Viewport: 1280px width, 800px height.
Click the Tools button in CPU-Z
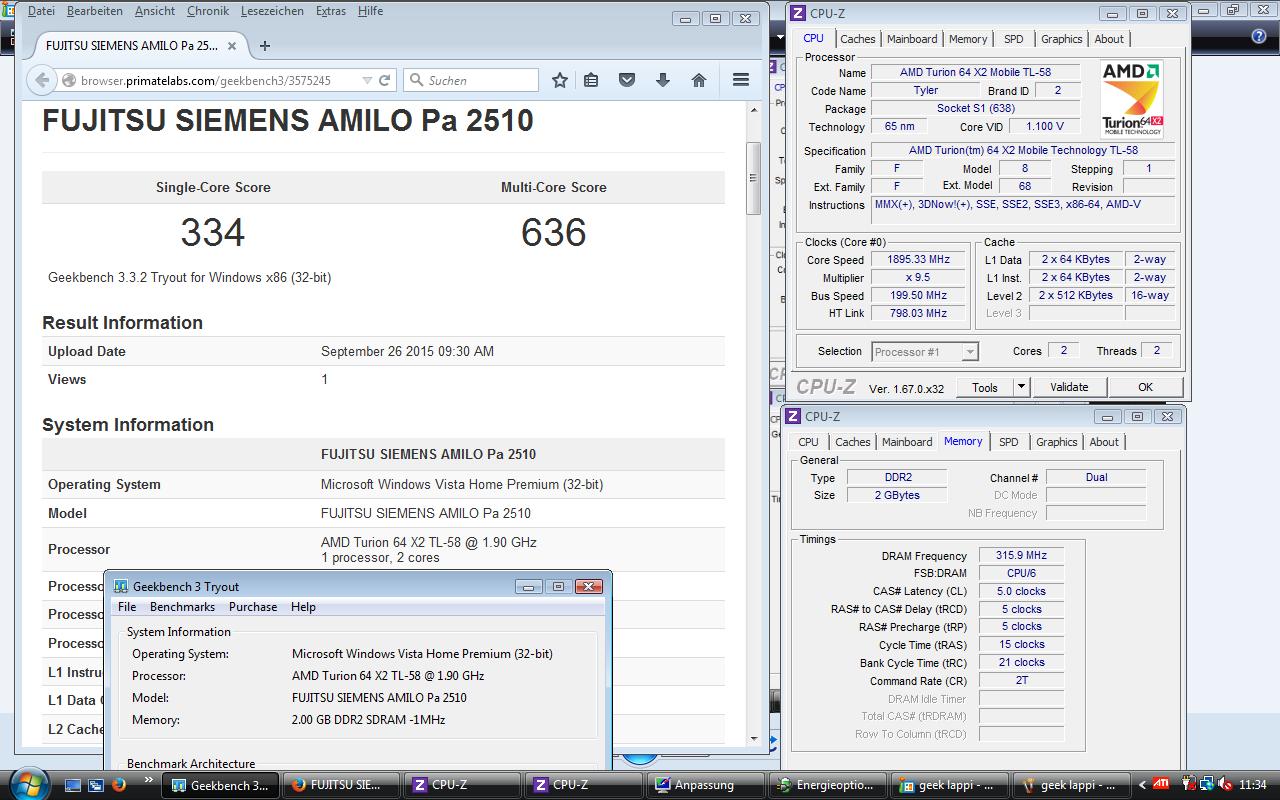tap(985, 387)
